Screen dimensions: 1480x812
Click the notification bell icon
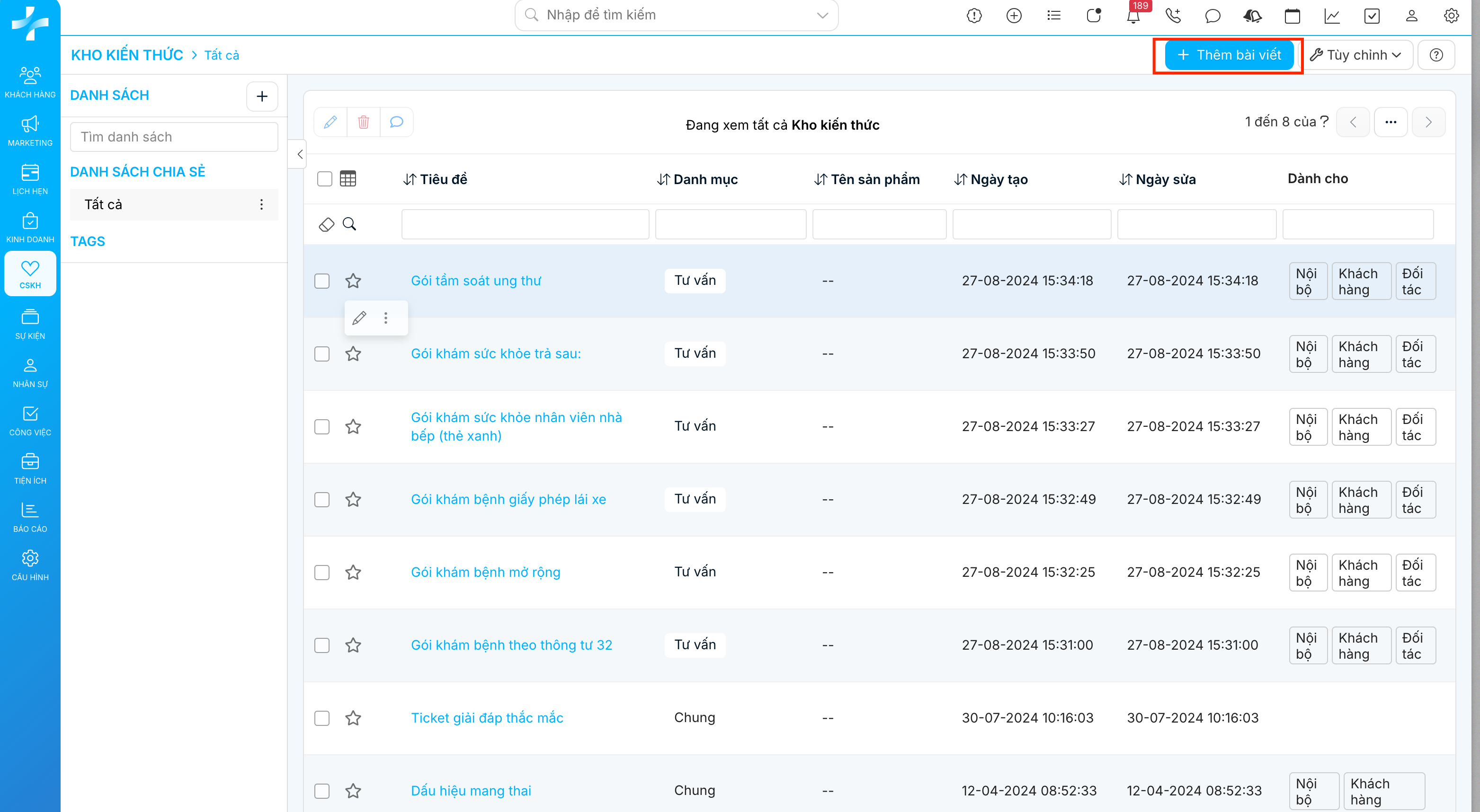pos(1133,16)
